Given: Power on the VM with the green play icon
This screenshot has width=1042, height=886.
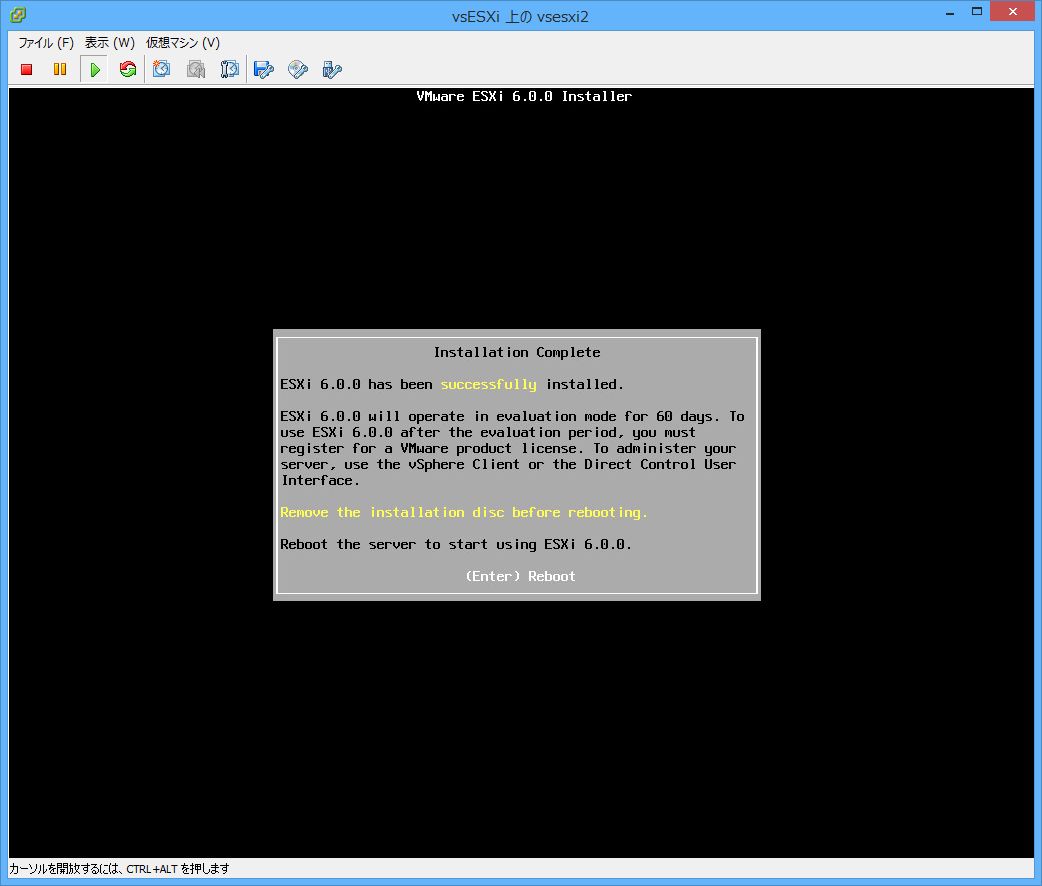Looking at the screenshot, I should pyautogui.click(x=94, y=69).
